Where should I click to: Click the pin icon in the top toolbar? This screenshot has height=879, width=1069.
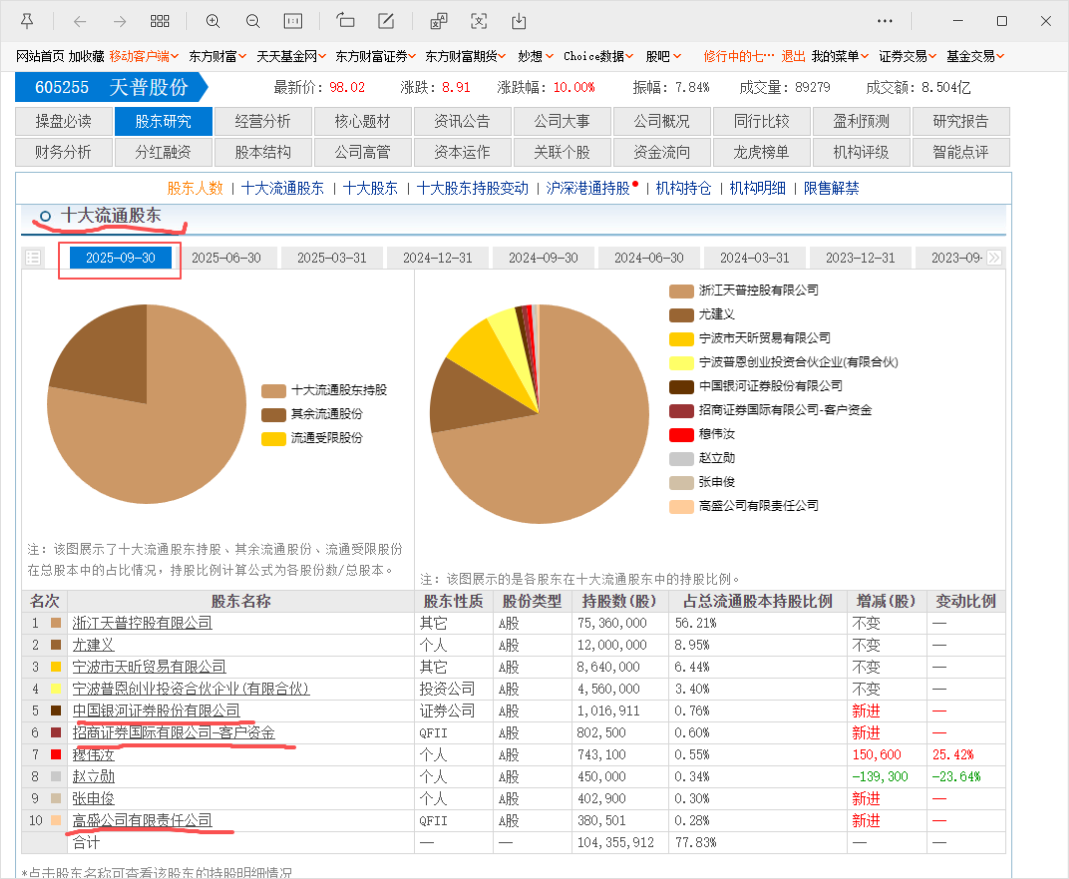tap(27, 21)
